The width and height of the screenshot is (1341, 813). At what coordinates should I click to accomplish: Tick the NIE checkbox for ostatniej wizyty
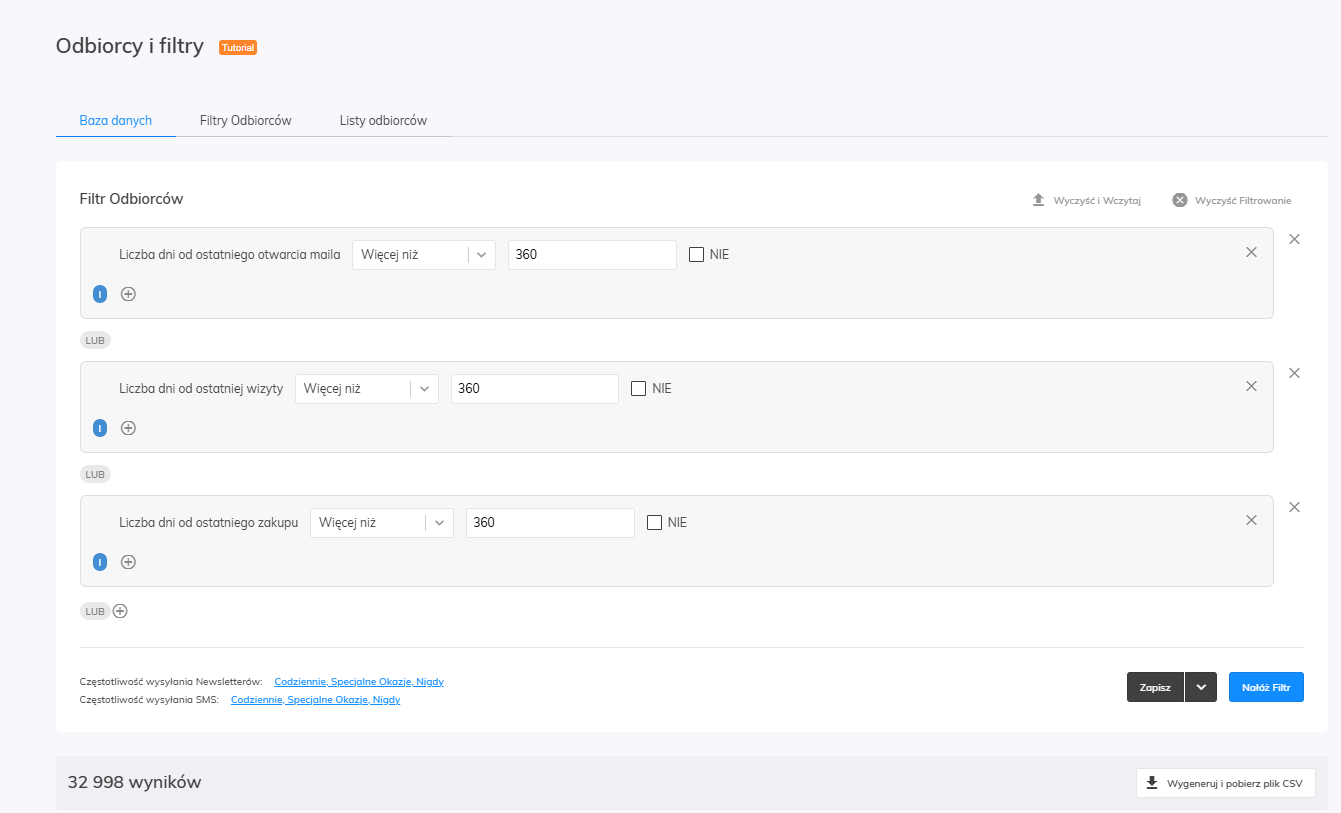pyautogui.click(x=639, y=389)
